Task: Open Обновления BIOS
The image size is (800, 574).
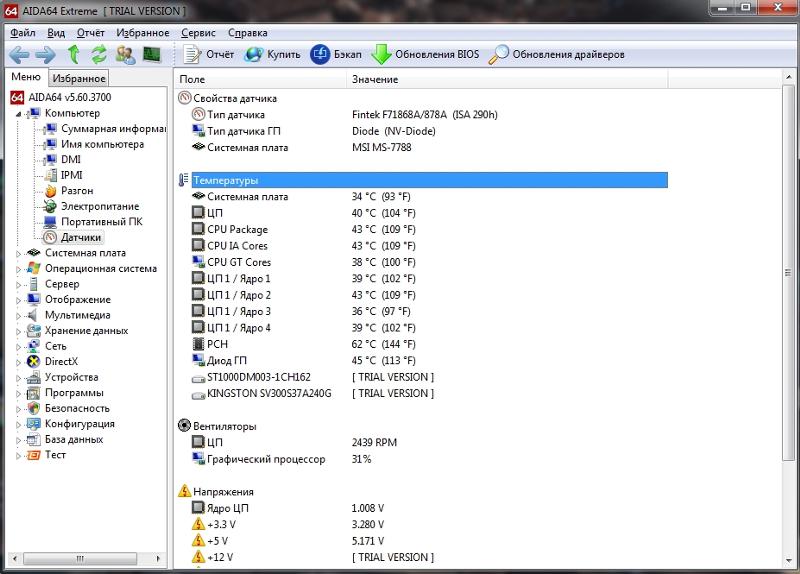Action: (x=425, y=55)
